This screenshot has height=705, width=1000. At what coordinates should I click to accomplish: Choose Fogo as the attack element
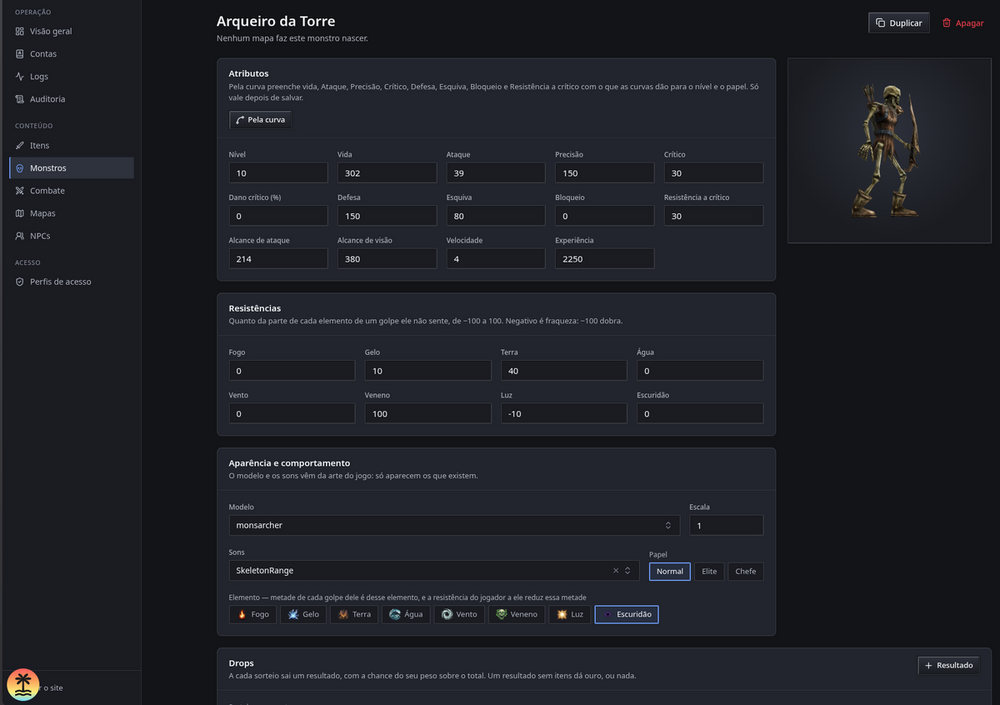pyautogui.click(x=253, y=614)
